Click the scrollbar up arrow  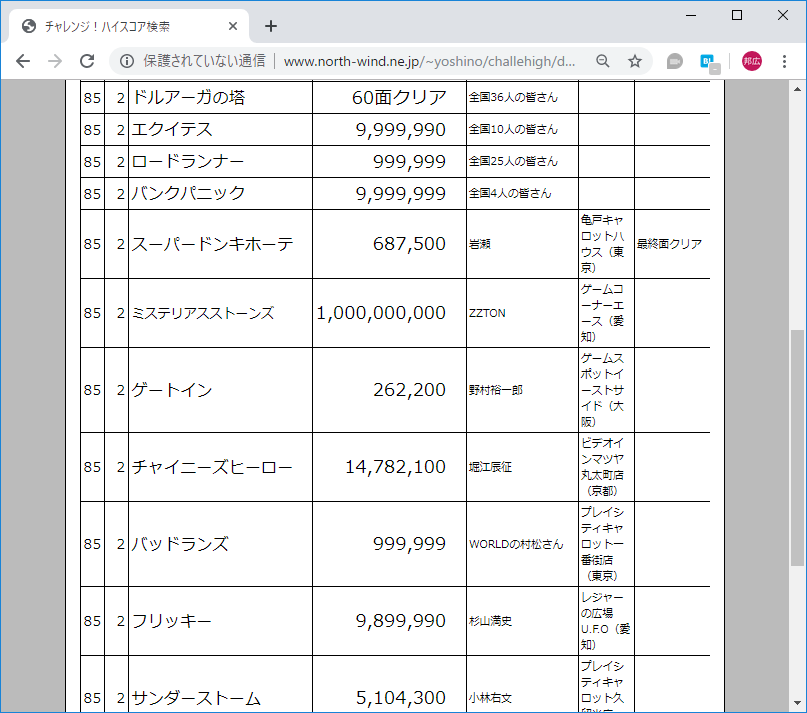click(x=797, y=89)
